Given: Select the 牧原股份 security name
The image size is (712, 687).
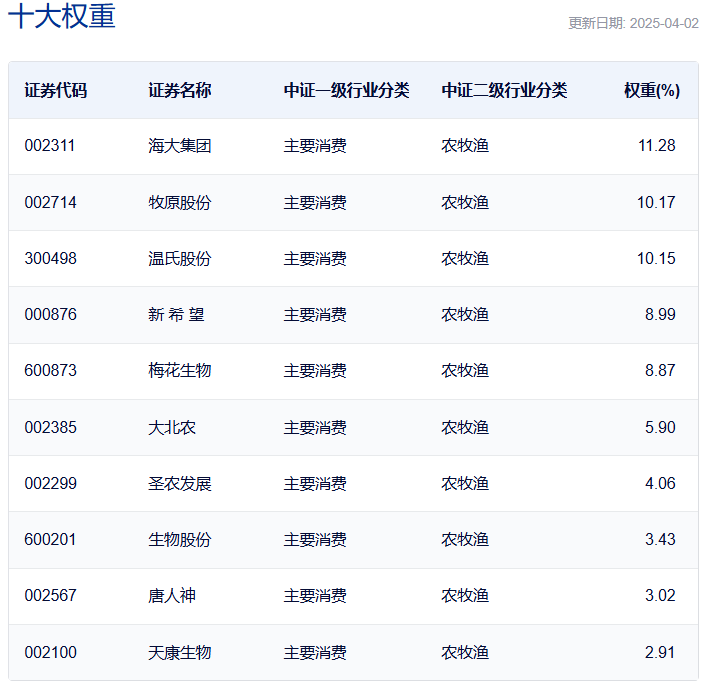Looking at the screenshot, I should 180,202.
